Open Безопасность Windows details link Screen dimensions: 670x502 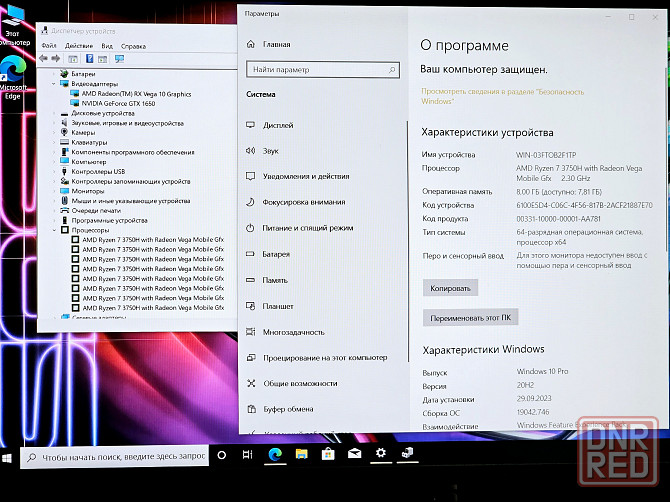coord(502,96)
